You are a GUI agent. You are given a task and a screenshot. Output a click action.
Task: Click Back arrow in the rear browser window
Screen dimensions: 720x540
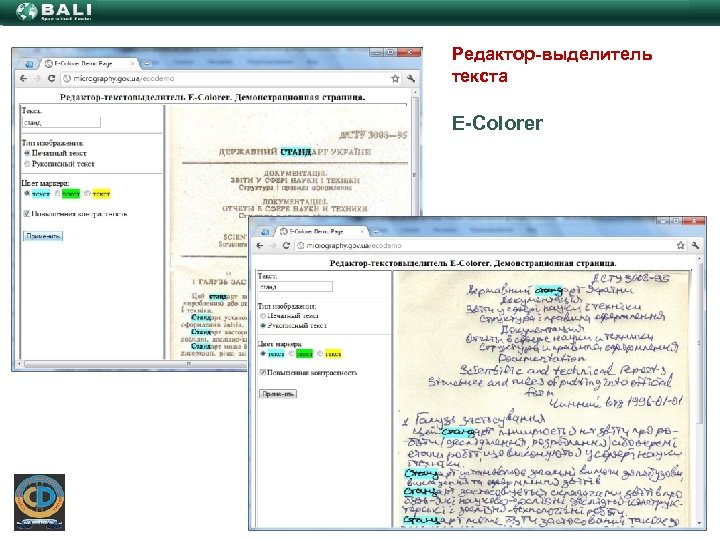tap(23, 79)
